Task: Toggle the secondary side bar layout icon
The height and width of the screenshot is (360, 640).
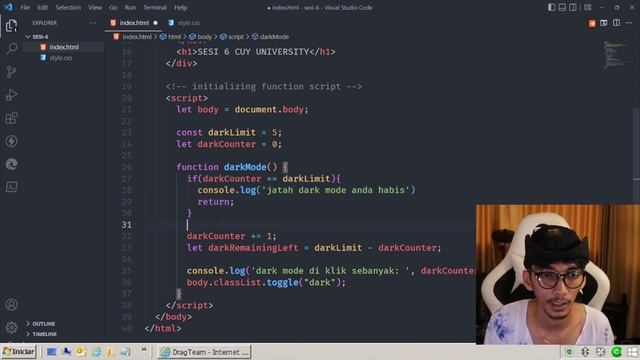Action: coord(573,7)
